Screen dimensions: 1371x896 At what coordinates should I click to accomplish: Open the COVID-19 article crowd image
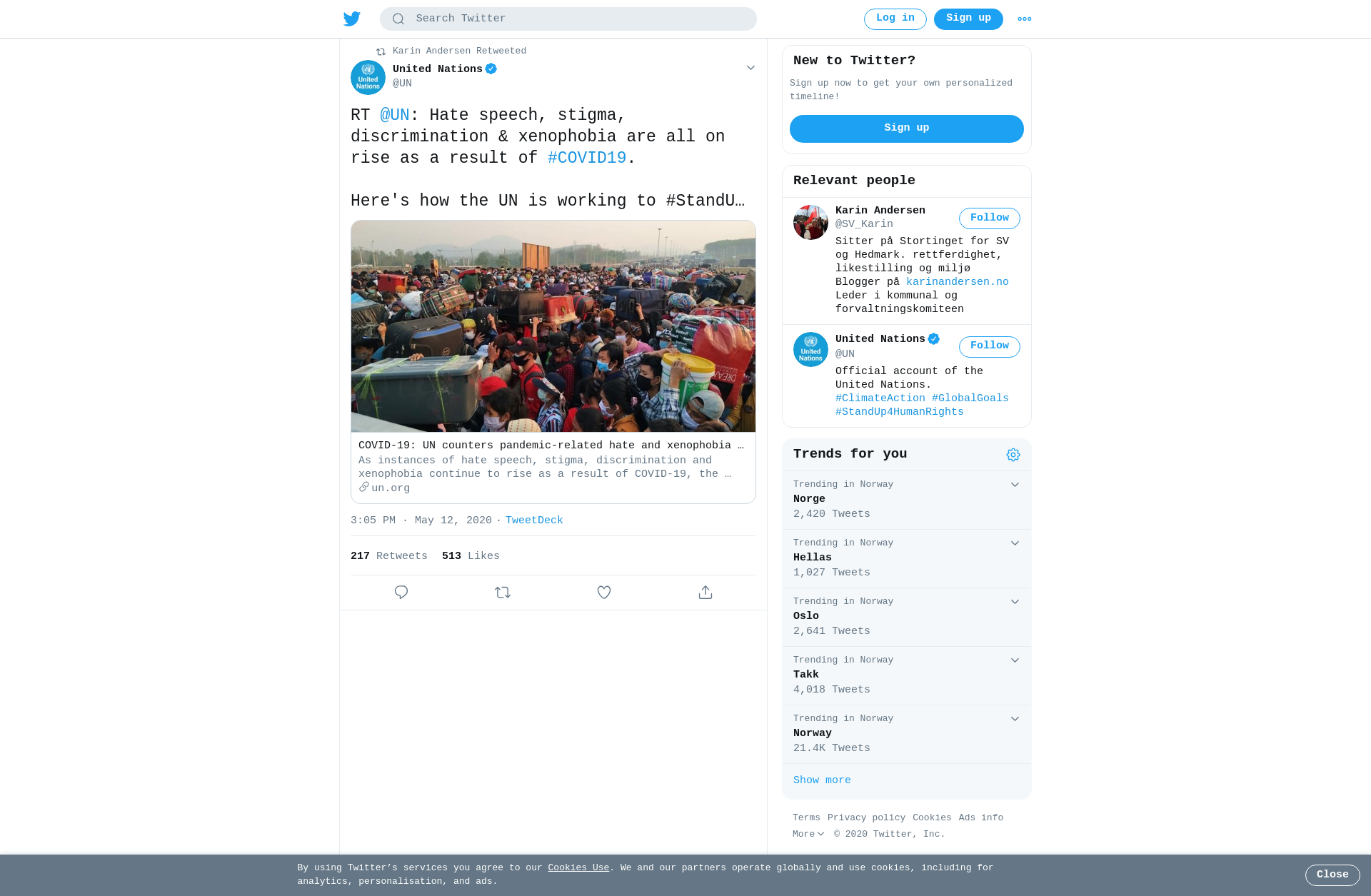tap(553, 326)
